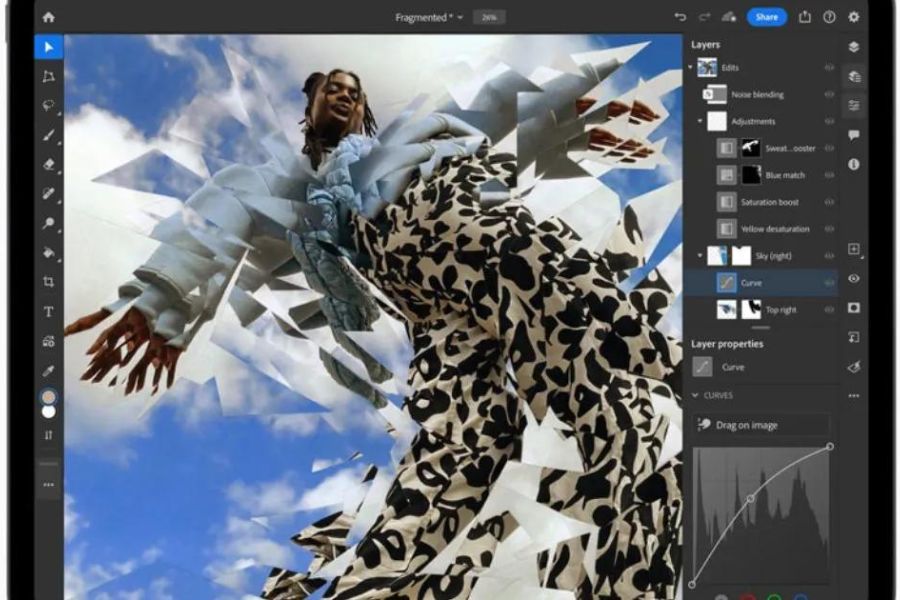Open the Help icon
900x600 pixels.
pyautogui.click(x=829, y=17)
